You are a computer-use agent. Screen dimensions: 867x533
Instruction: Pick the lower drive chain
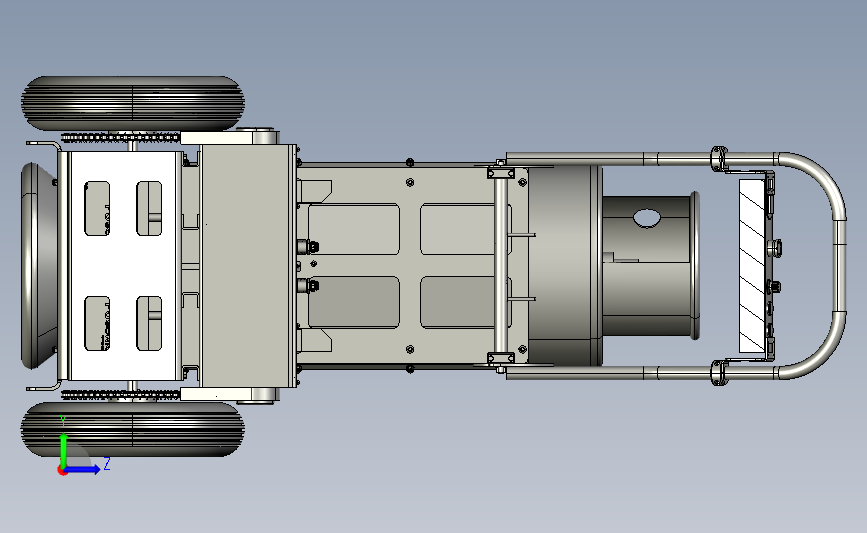tap(120, 394)
